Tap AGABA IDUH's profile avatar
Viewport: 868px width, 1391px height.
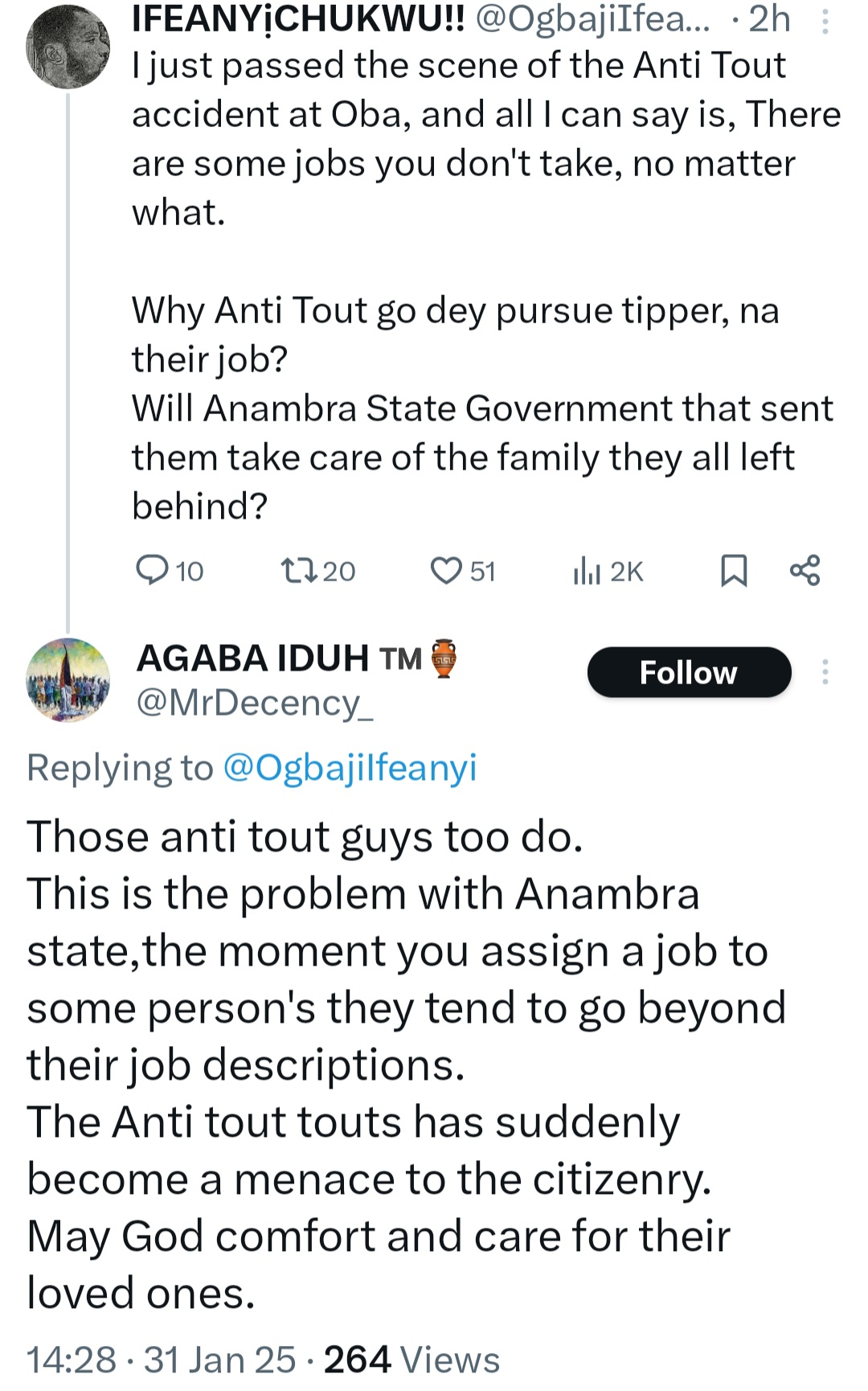coord(68,679)
